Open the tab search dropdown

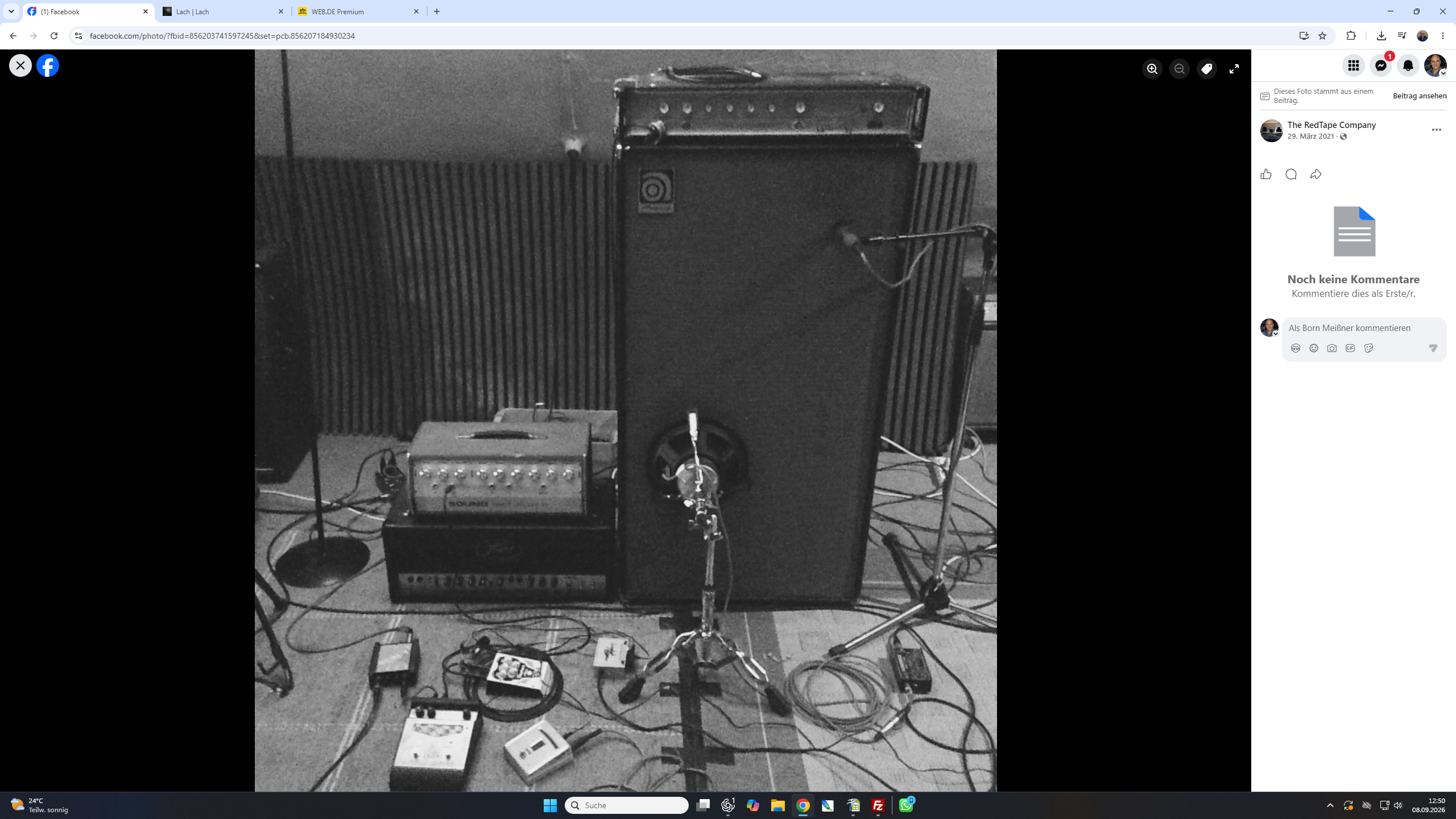[x=11, y=11]
